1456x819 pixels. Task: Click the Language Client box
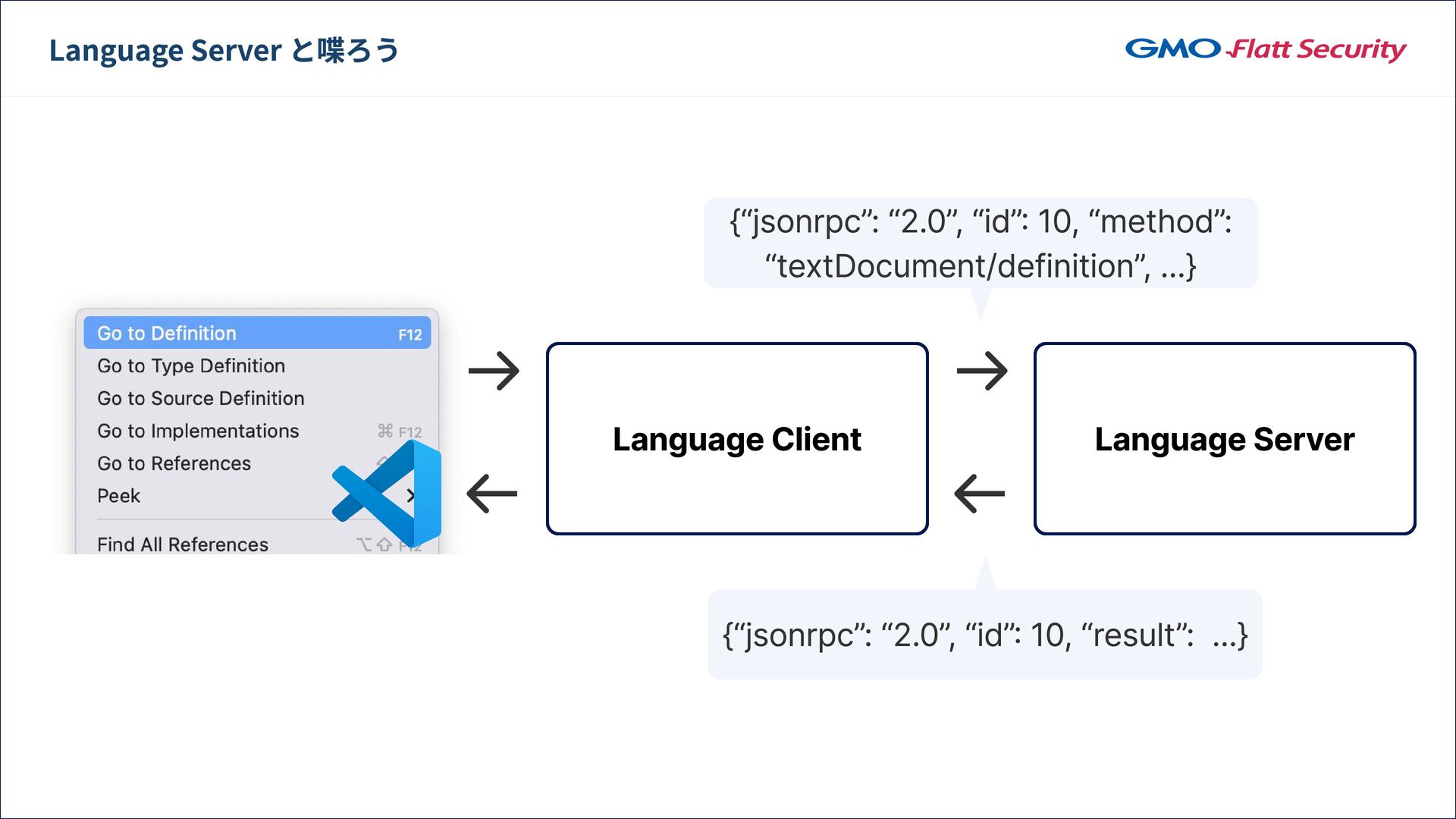737,439
